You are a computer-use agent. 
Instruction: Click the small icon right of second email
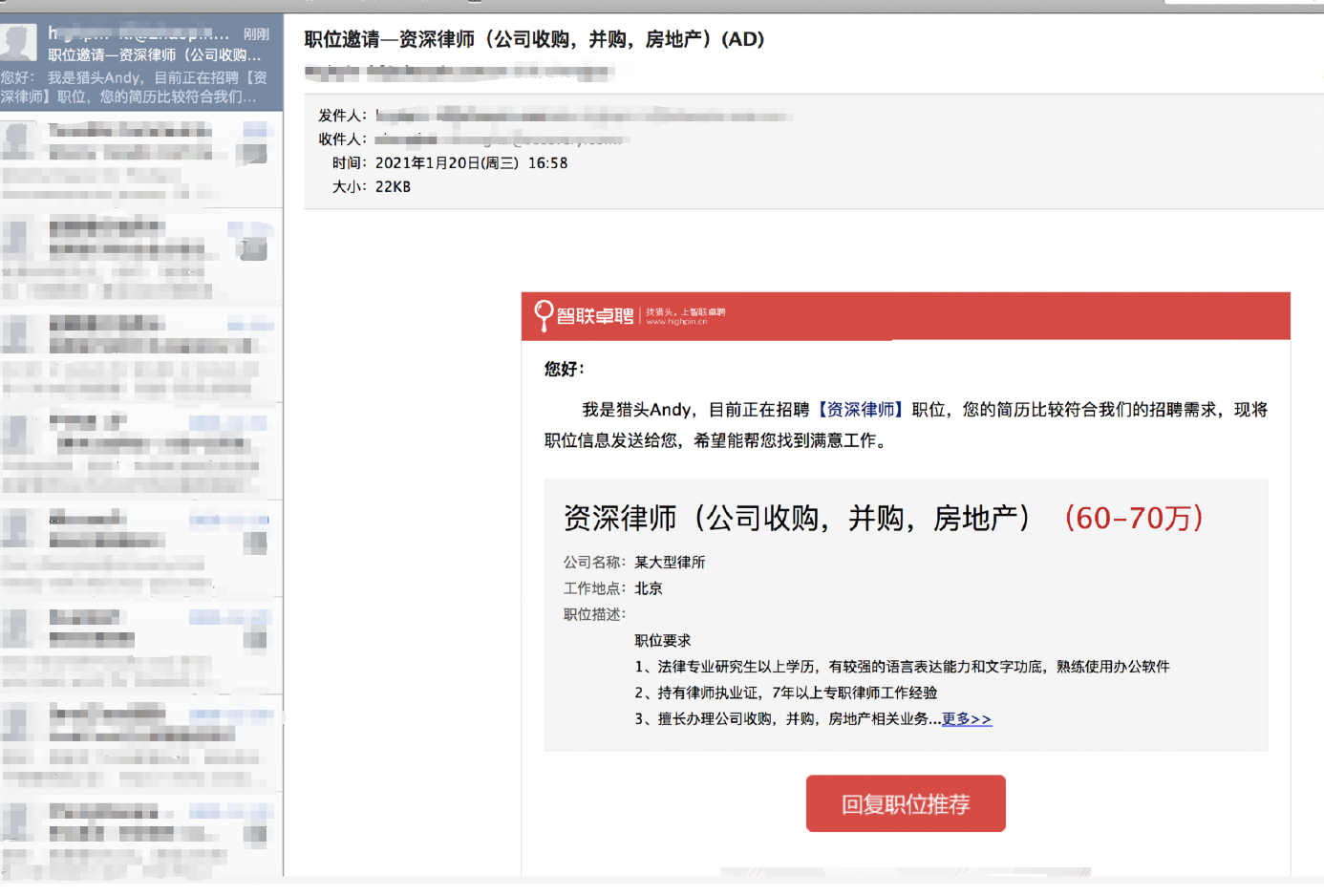pyautogui.click(x=254, y=154)
